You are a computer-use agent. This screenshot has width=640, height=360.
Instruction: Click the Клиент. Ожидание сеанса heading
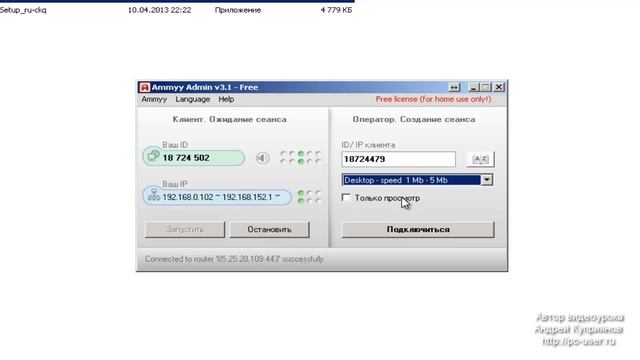point(229,120)
